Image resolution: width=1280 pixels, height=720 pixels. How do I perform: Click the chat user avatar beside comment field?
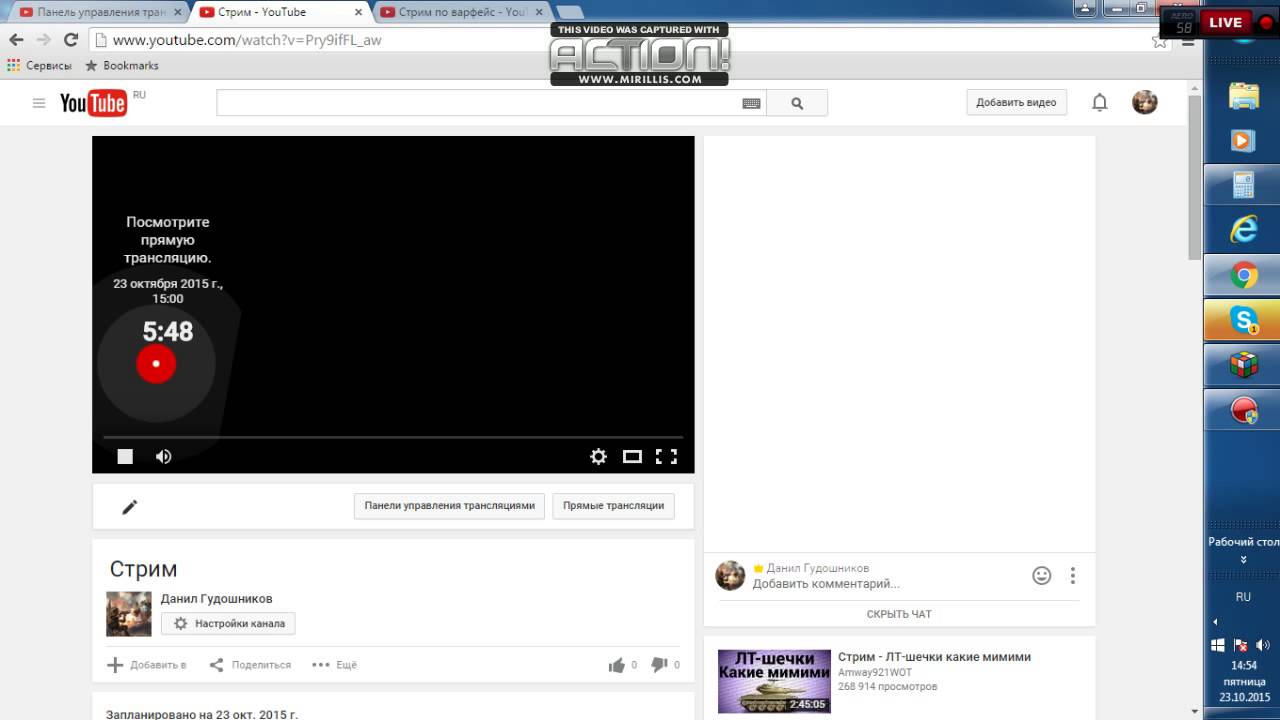pos(730,575)
